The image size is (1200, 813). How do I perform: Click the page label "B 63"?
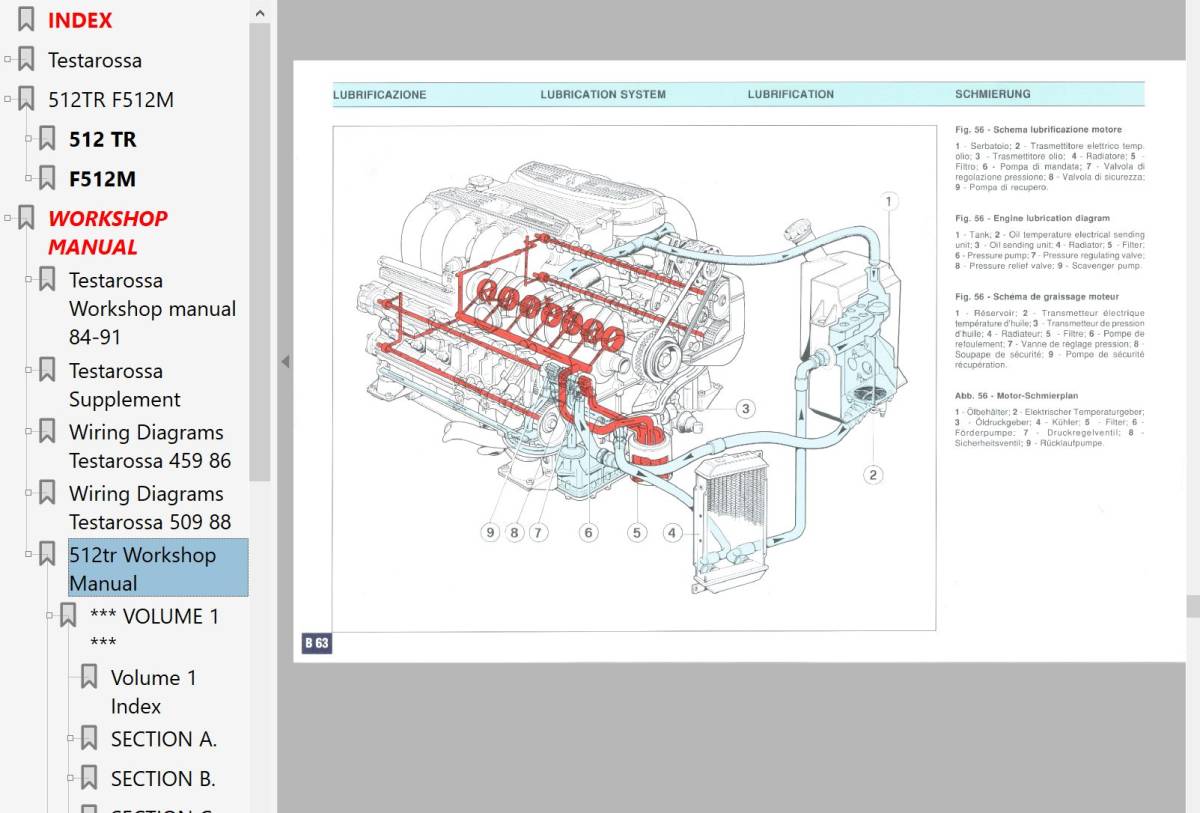pos(317,643)
